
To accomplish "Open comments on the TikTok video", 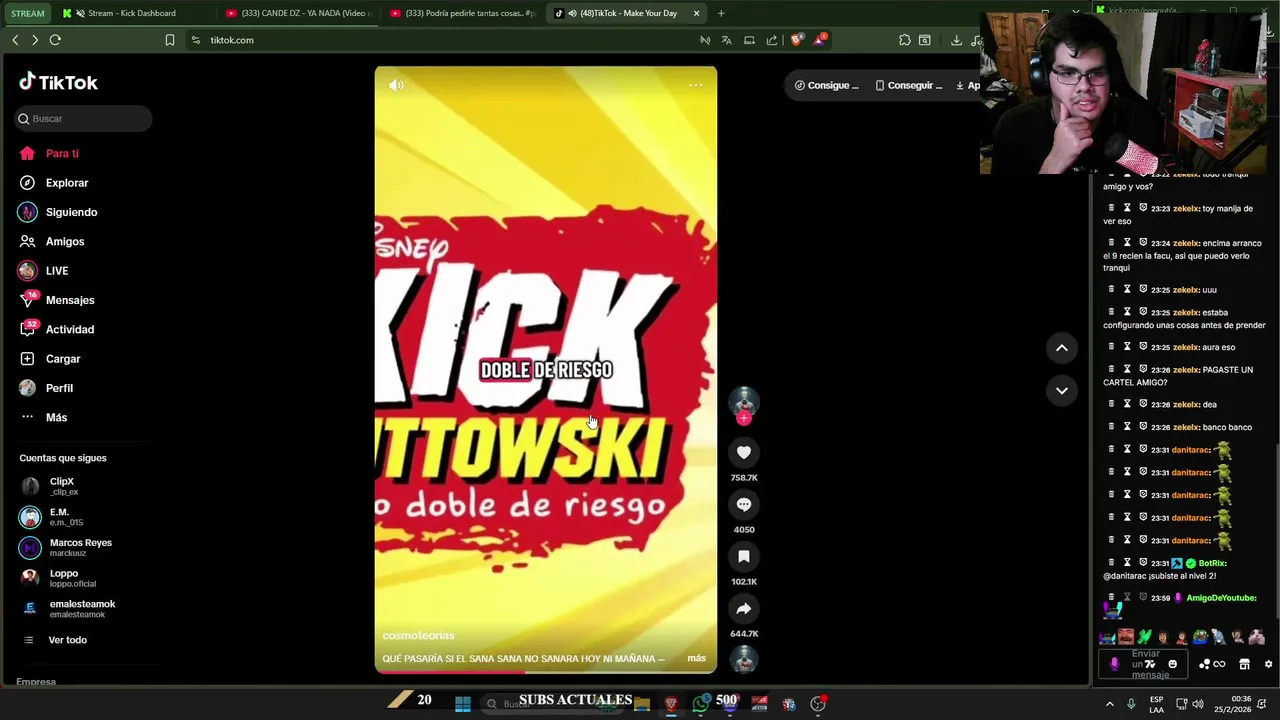I will (x=744, y=504).
